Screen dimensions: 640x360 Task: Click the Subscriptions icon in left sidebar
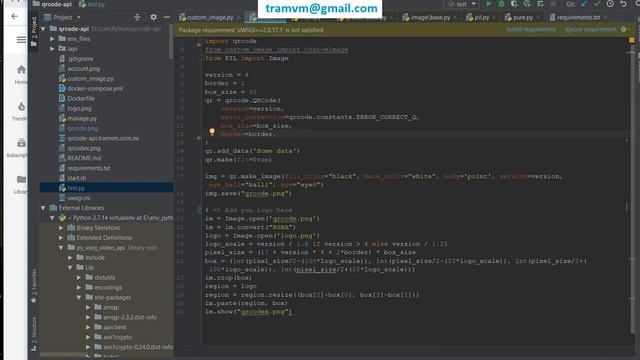[21, 143]
